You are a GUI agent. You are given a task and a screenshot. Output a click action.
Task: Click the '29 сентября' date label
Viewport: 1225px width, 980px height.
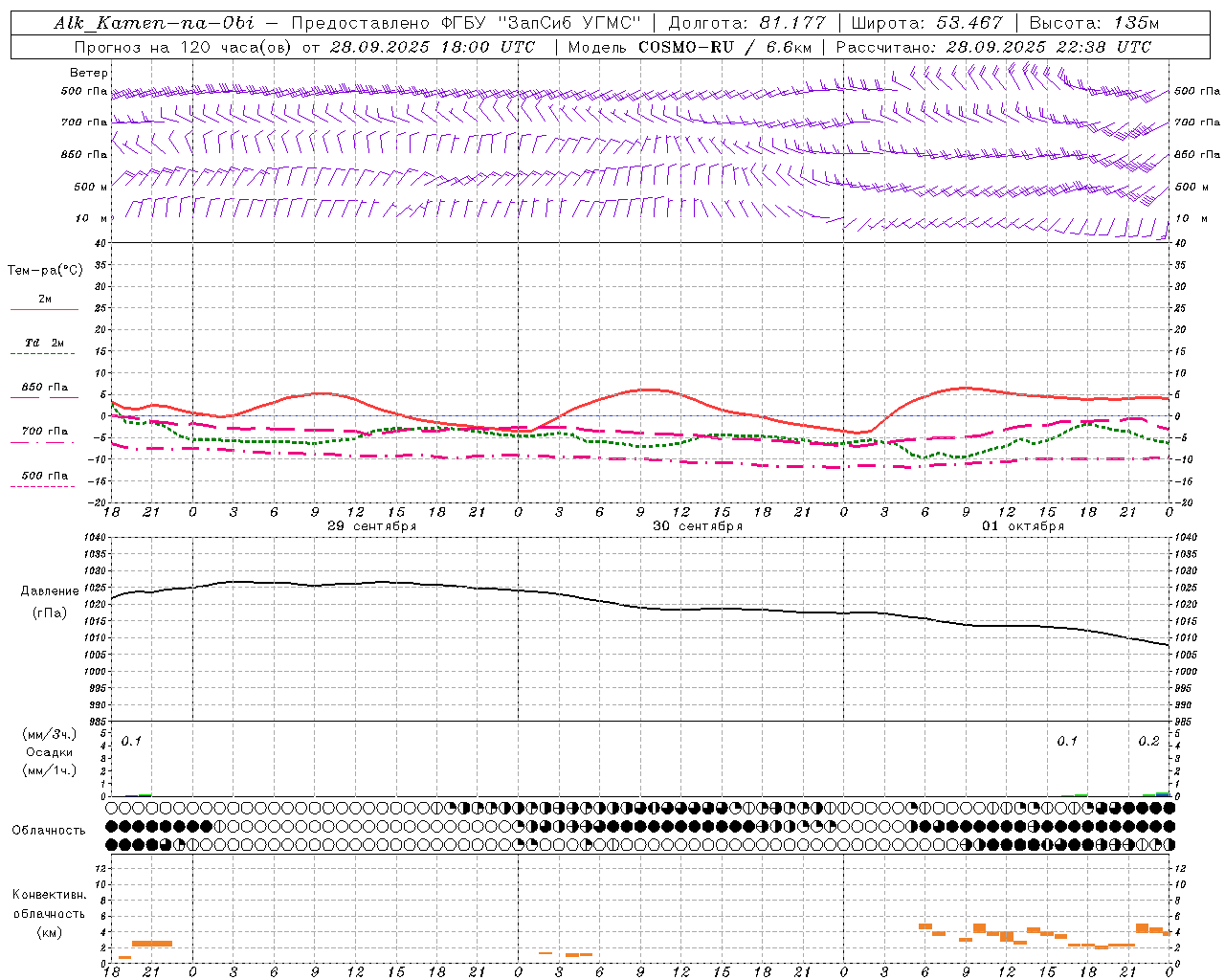coord(371,526)
